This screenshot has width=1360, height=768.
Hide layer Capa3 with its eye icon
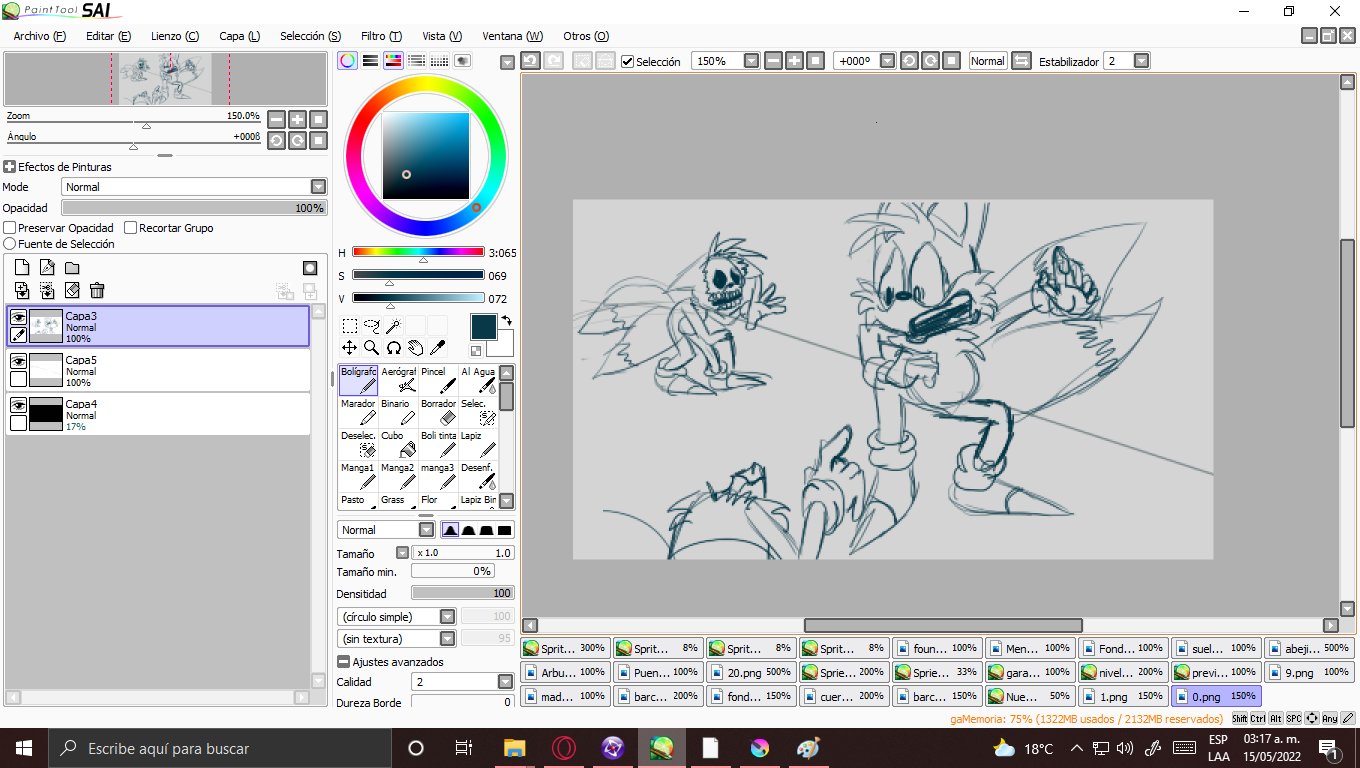[x=18, y=317]
